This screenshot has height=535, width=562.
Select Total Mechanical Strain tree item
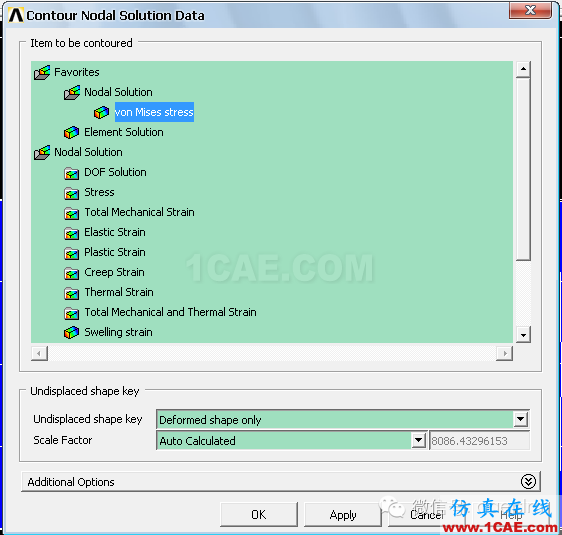[x=139, y=212]
